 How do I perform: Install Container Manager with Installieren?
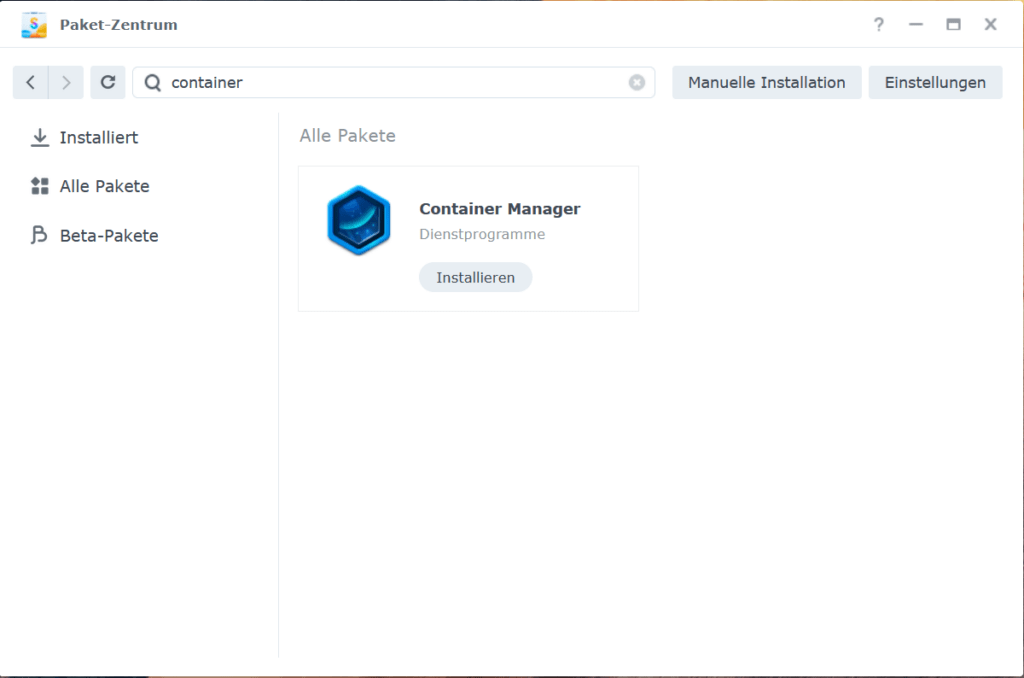click(475, 278)
